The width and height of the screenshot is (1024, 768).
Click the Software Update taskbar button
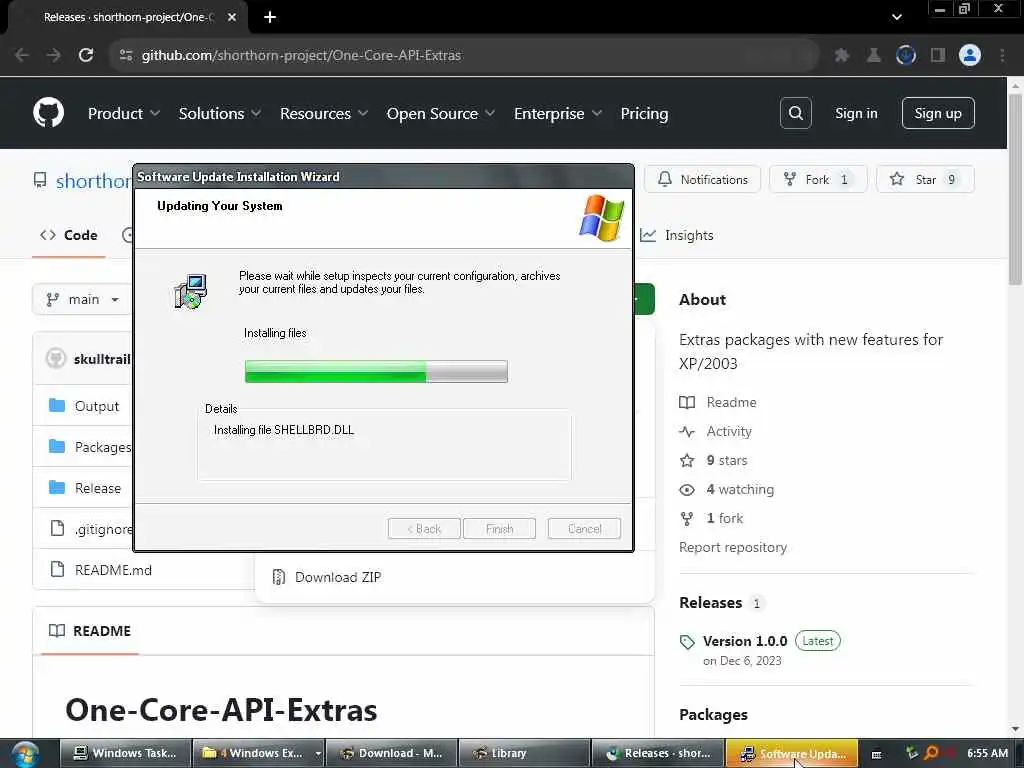792,754
